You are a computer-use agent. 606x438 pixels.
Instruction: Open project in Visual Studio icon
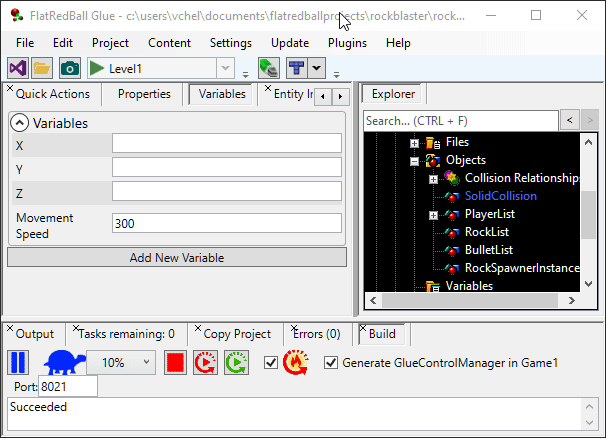pos(17,68)
